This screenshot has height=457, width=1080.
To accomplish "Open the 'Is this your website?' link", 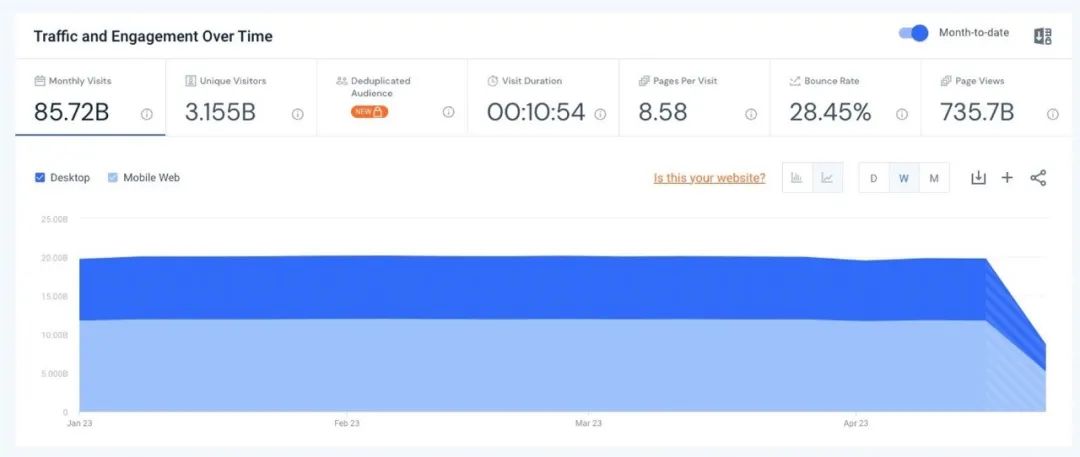I will click(x=709, y=178).
